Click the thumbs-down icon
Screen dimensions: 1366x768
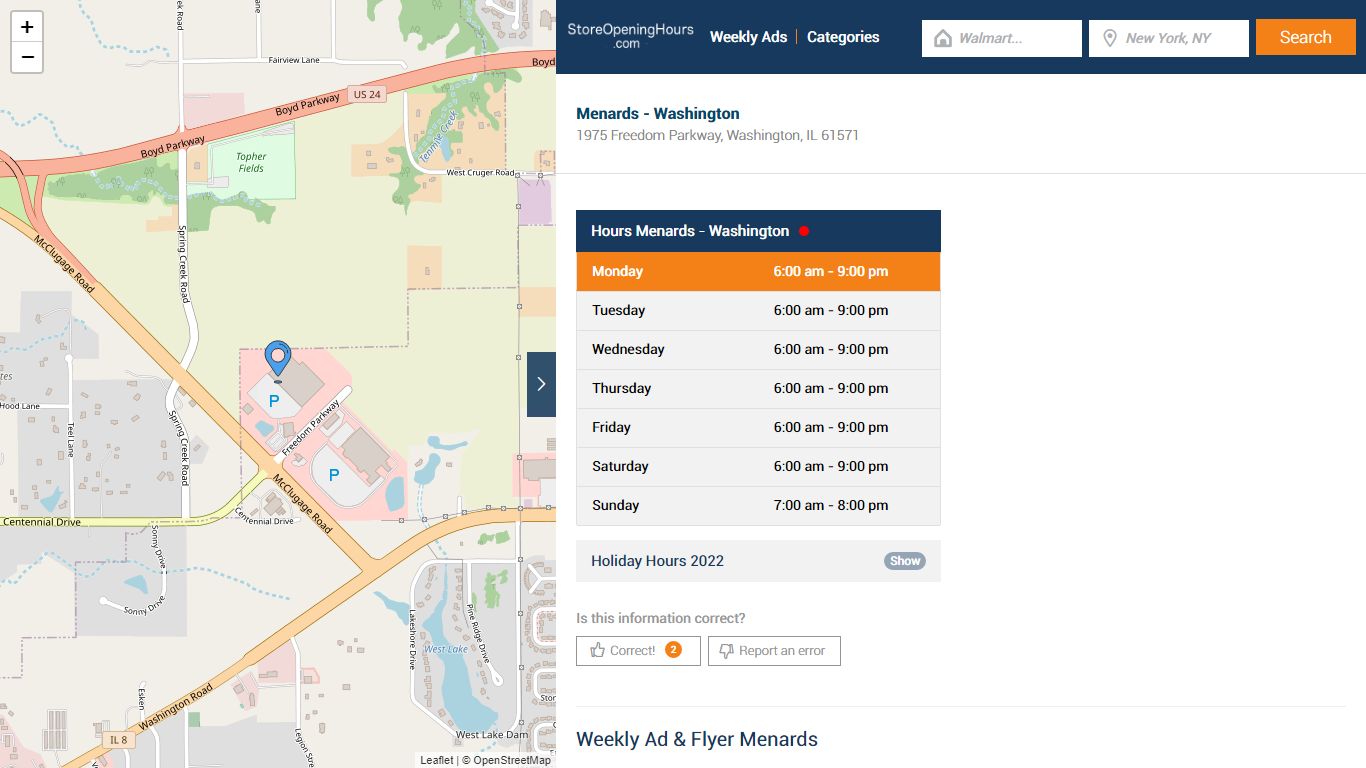click(727, 650)
